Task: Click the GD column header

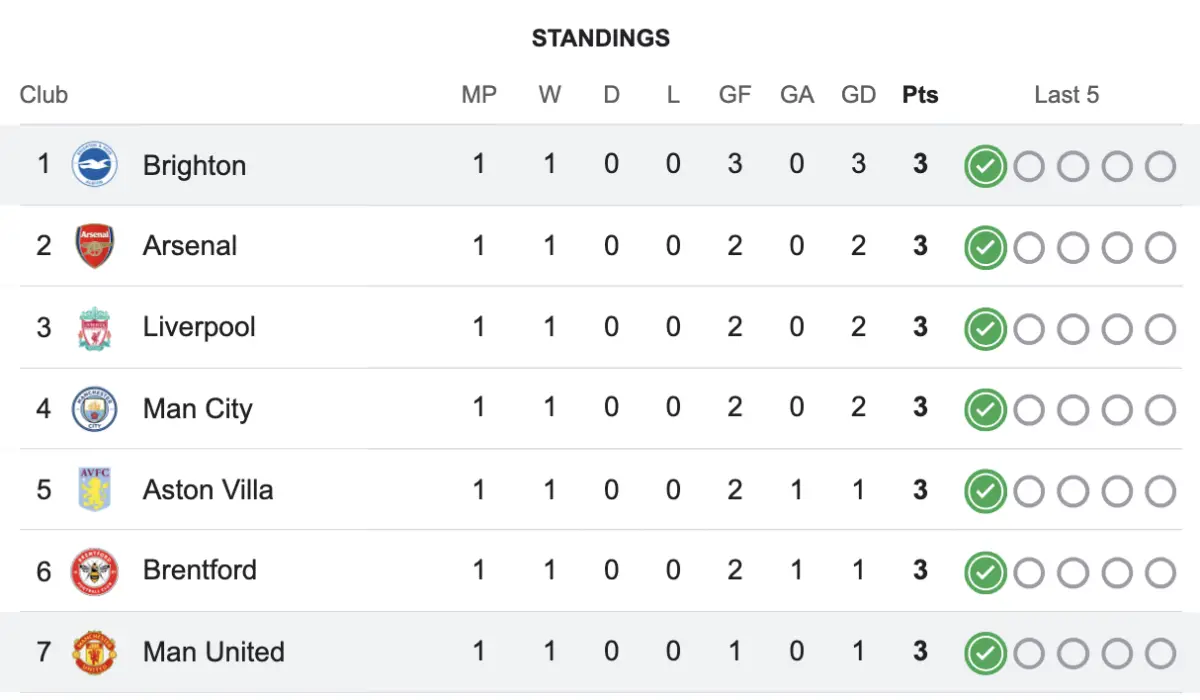Action: tap(858, 95)
